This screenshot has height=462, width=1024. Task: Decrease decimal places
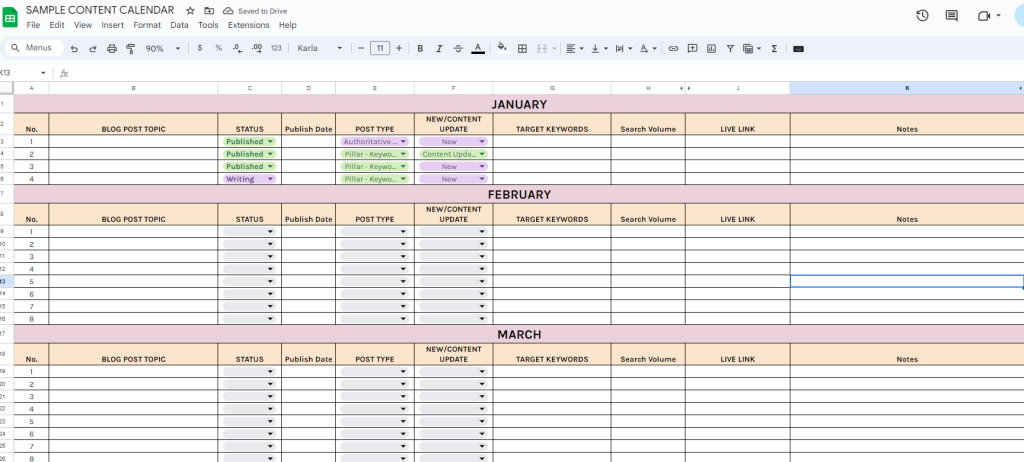pyautogui.click(x=237, y=48)
